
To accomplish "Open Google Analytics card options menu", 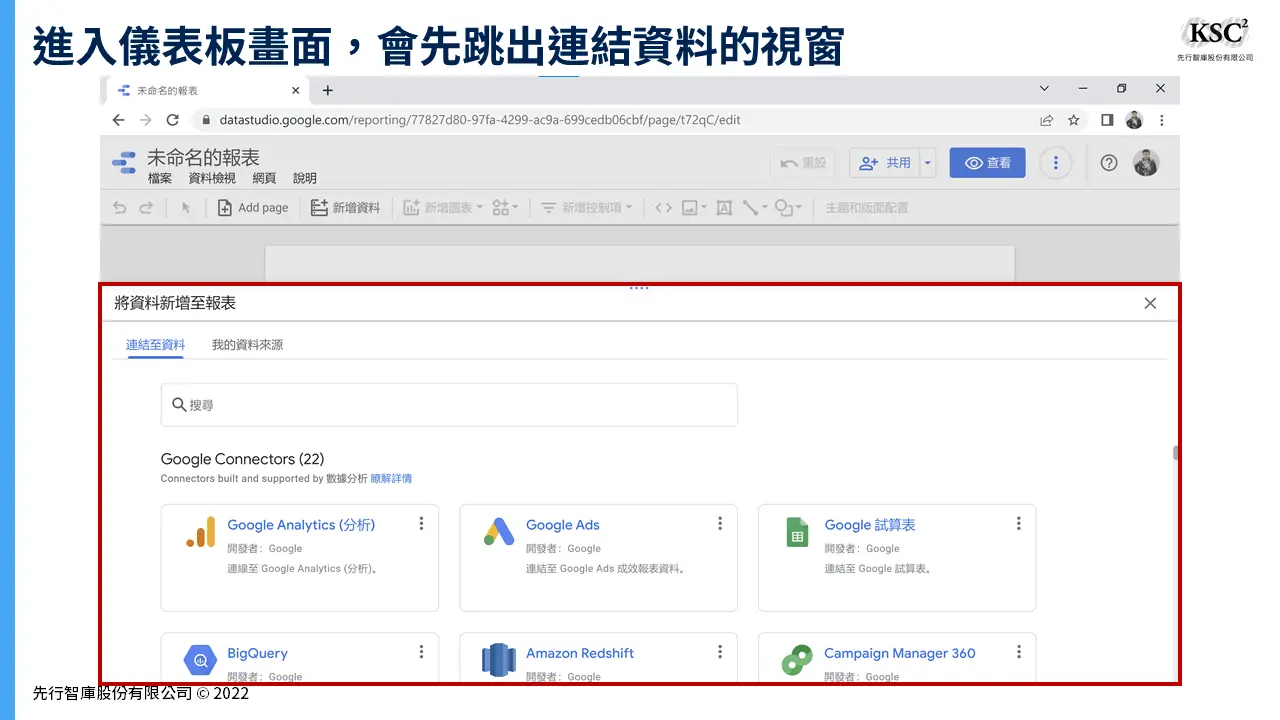I will pos(421,523).
